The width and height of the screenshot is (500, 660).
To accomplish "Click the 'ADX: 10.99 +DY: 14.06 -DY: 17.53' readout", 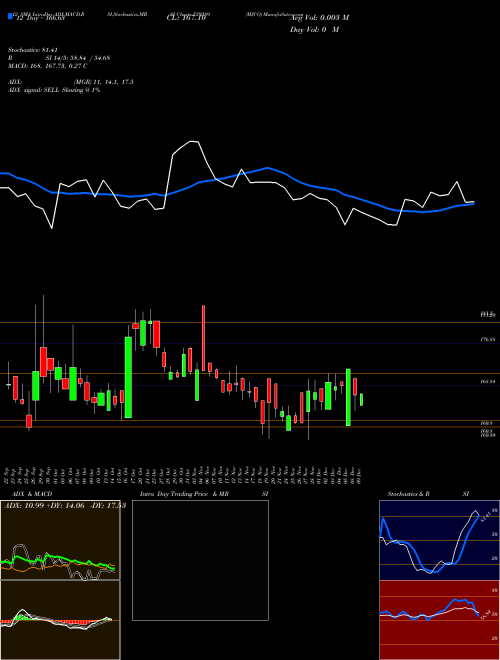I will 65,505.
